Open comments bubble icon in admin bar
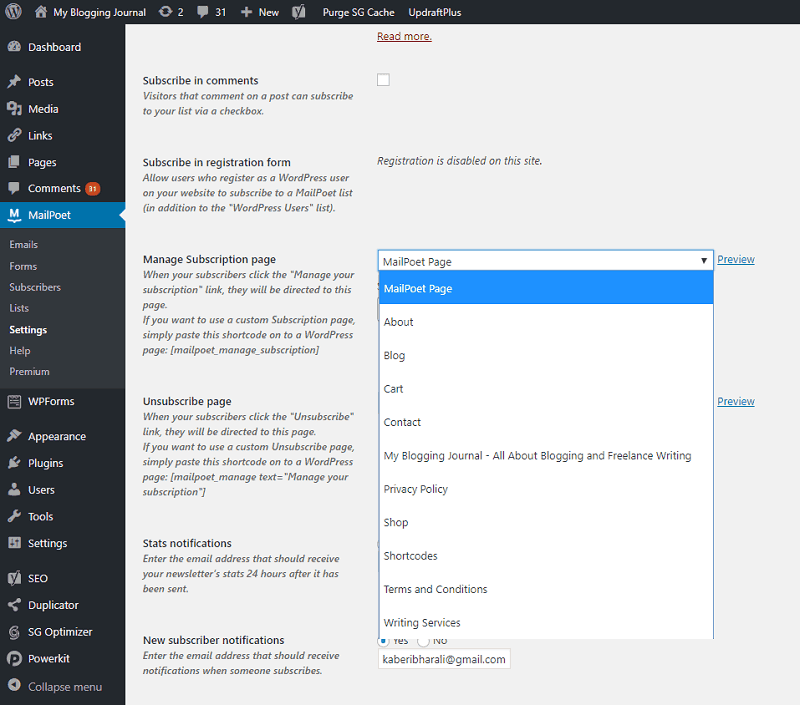The height and width of the screenshot is (705, 800). click(203, 12)
